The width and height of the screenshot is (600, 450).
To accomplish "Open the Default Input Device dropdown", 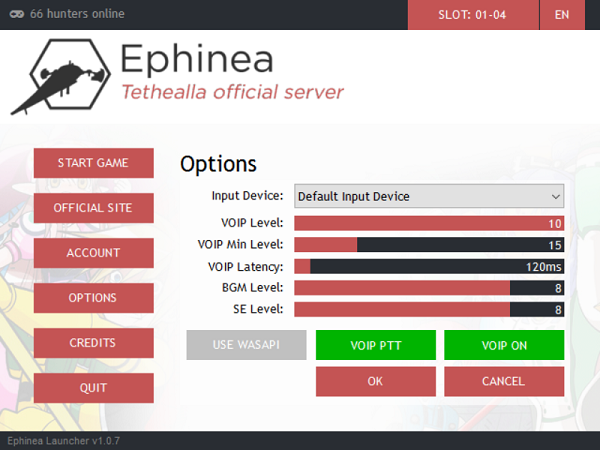I will [429, 196].
